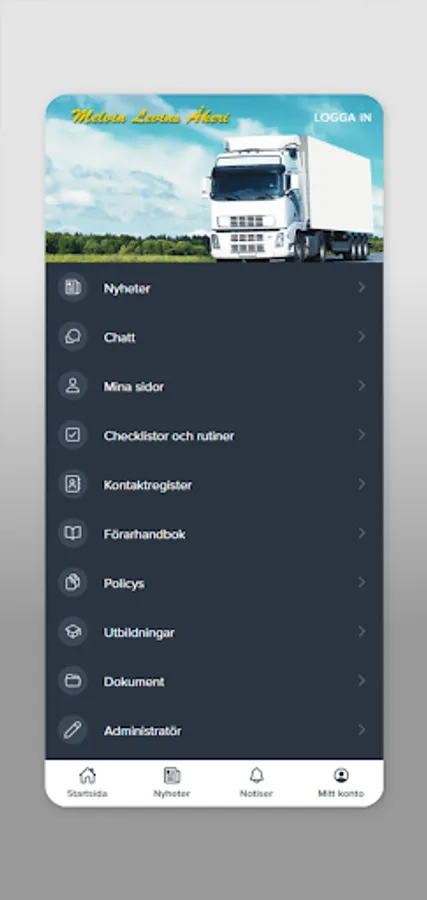Expand the Dokument row chevron arrow
Viewport: 427px width, 900px height.
pos(362,681)
